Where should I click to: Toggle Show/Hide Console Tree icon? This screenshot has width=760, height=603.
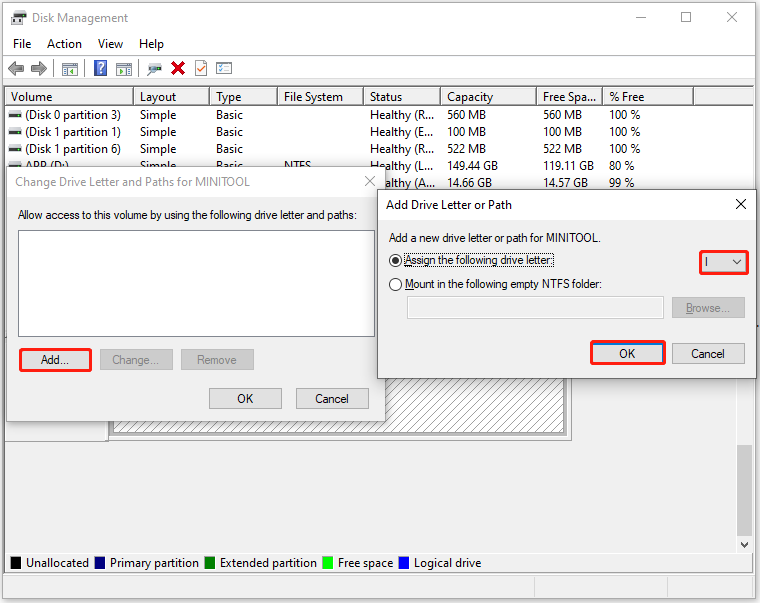pyautogui.click(x=70, y=69)
